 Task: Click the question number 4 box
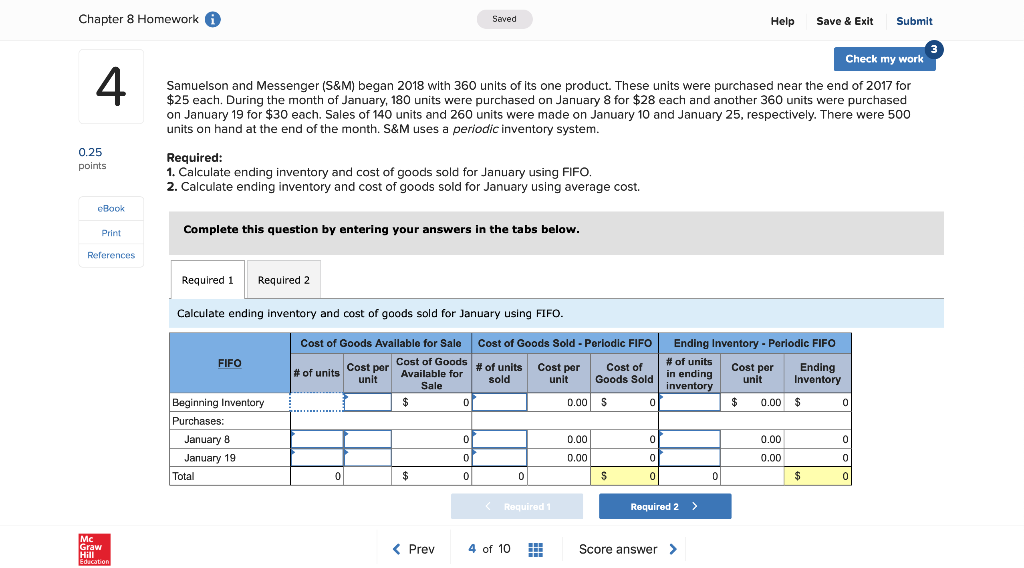(x=111, y=86)
